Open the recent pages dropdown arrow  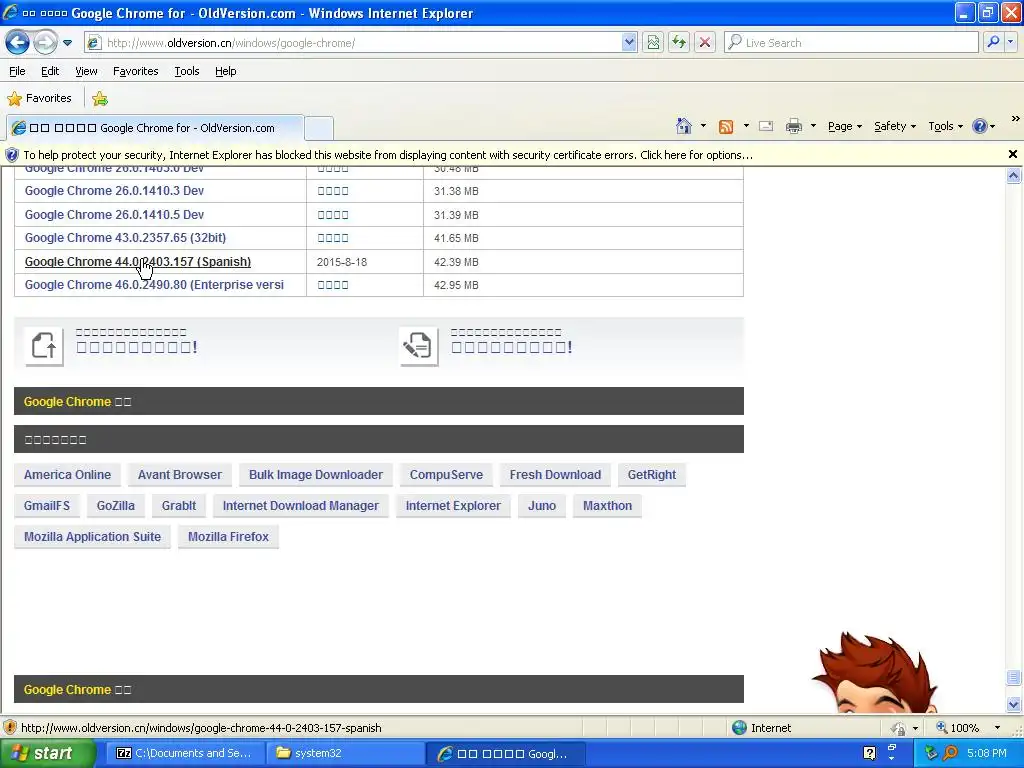[x=67, y=43]
